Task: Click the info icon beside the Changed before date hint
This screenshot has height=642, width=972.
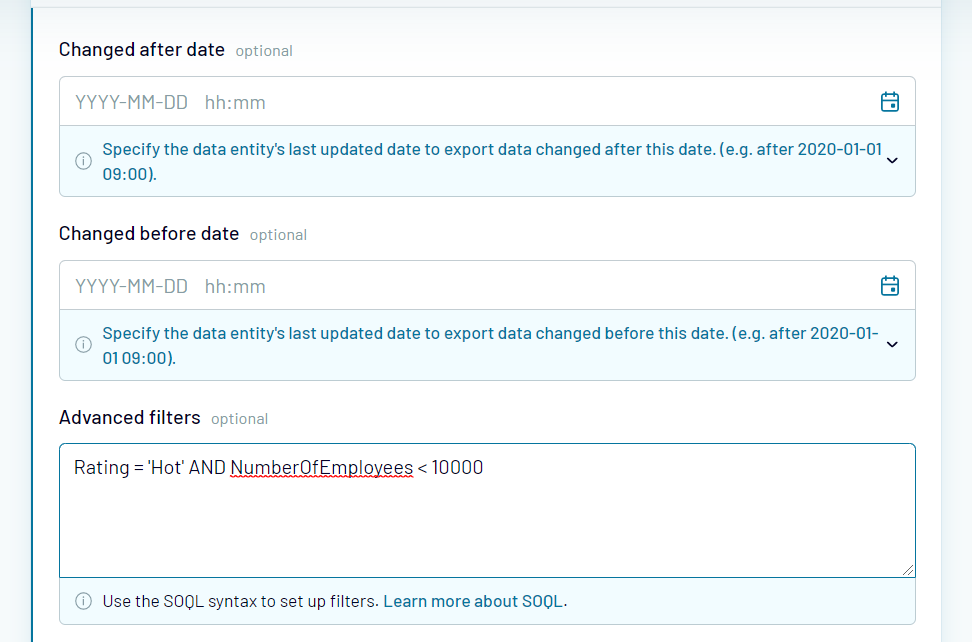Action: pos(83,344)
